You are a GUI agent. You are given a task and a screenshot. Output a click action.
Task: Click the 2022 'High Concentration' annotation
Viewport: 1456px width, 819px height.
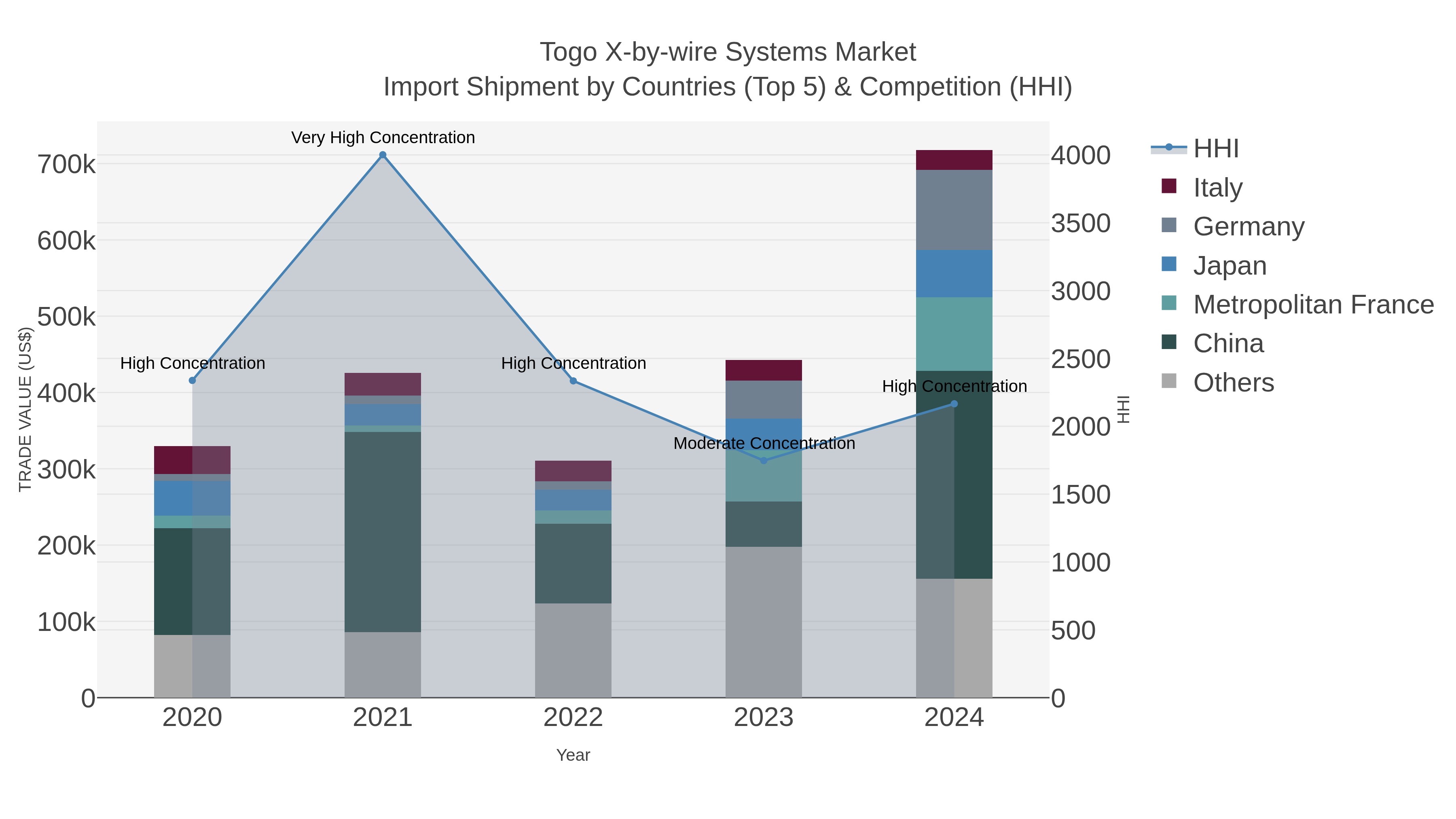574,363
